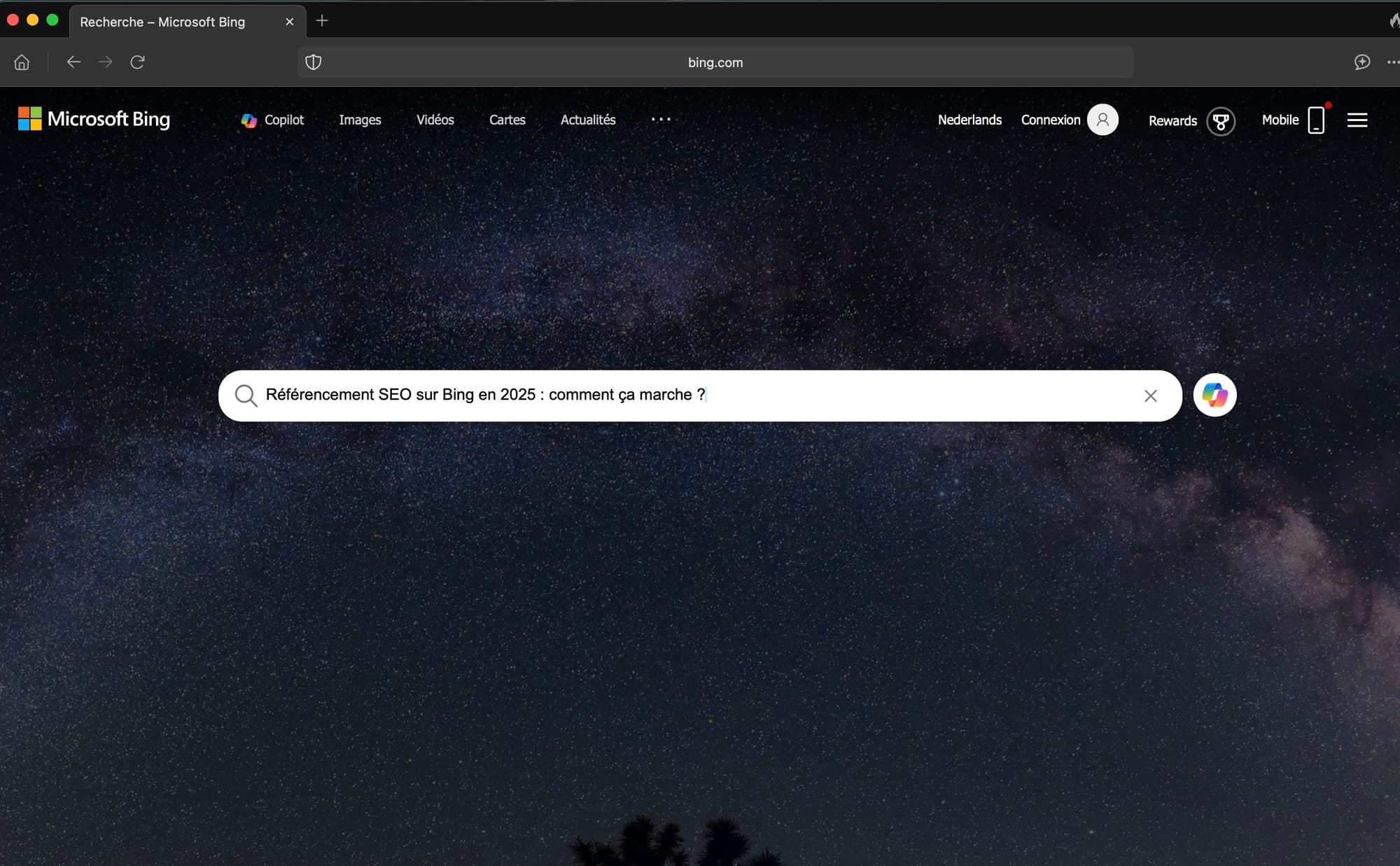Image resolution: width=1400 pixels, height=866 pixels.
Task: Open Actualités news section
Action: 587,120
